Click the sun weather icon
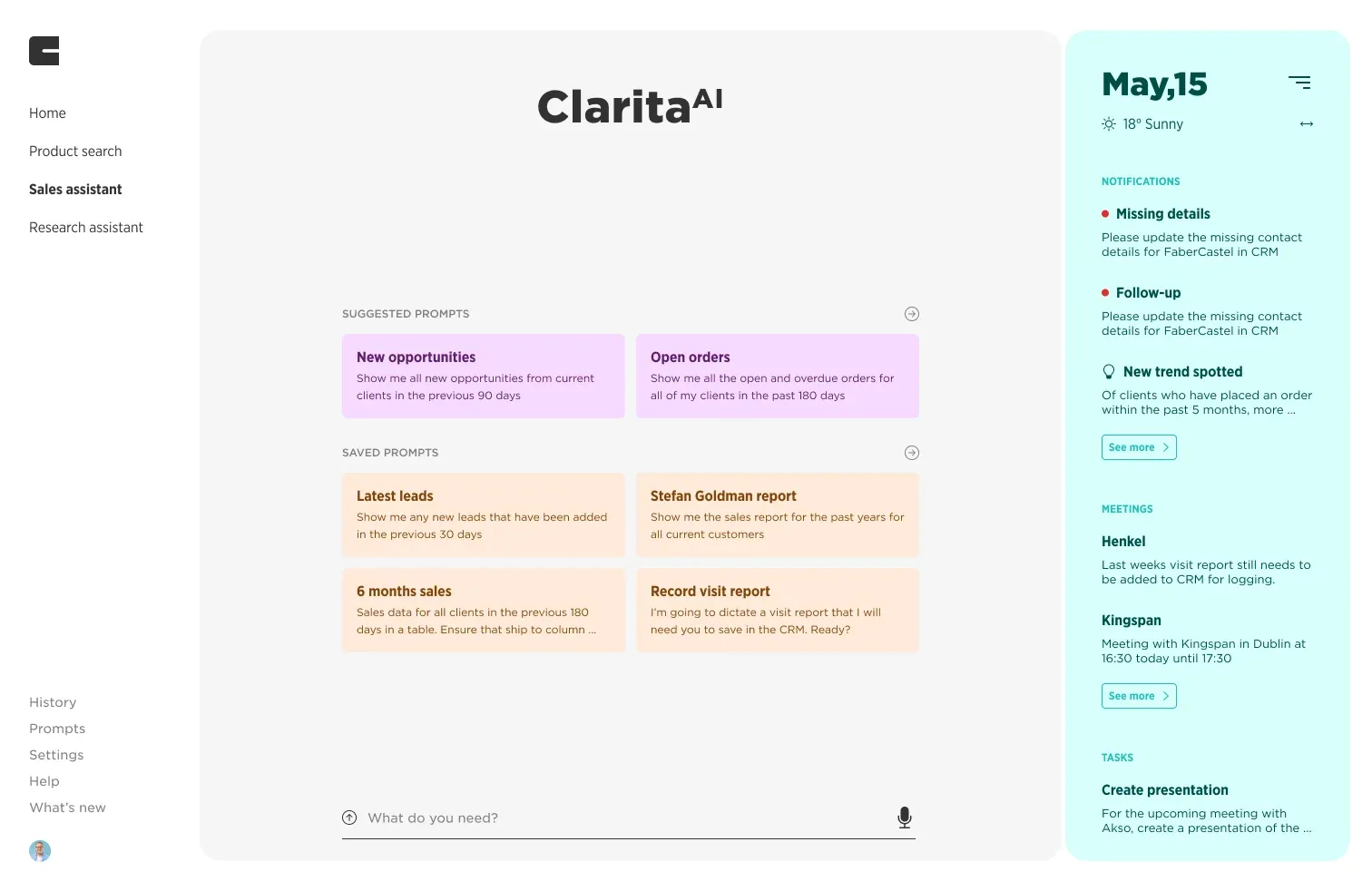The width and height of the screenshot is (1372, 891). click(1109, 124)
